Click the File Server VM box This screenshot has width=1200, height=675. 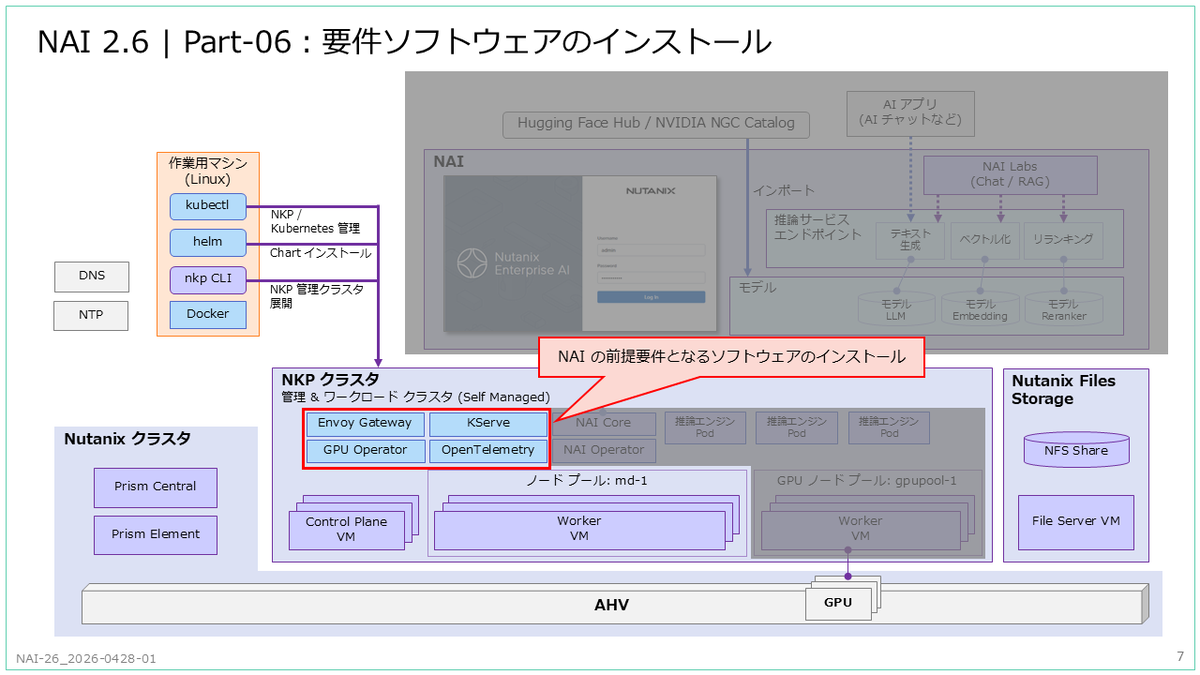point(1076,522)
